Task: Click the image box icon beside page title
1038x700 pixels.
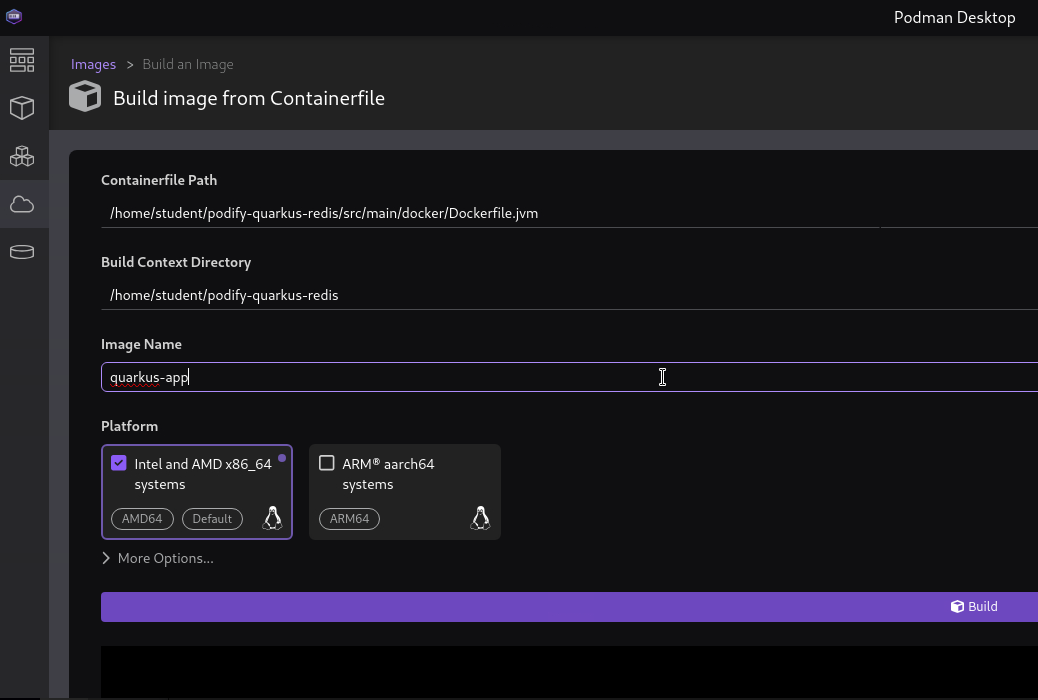Action: pos(85,97)
